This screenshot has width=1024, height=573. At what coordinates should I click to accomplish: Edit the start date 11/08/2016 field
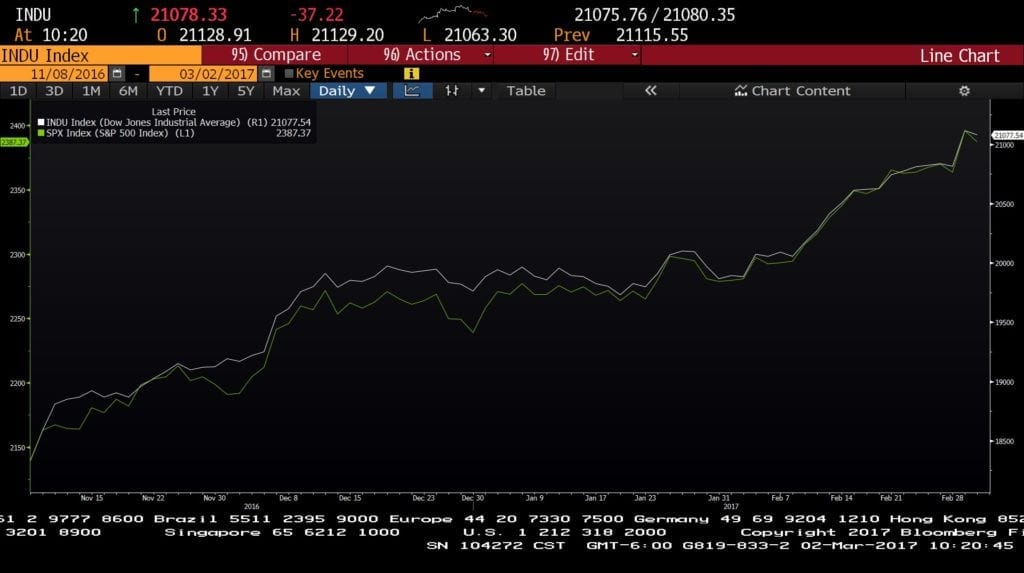point(55,73)
